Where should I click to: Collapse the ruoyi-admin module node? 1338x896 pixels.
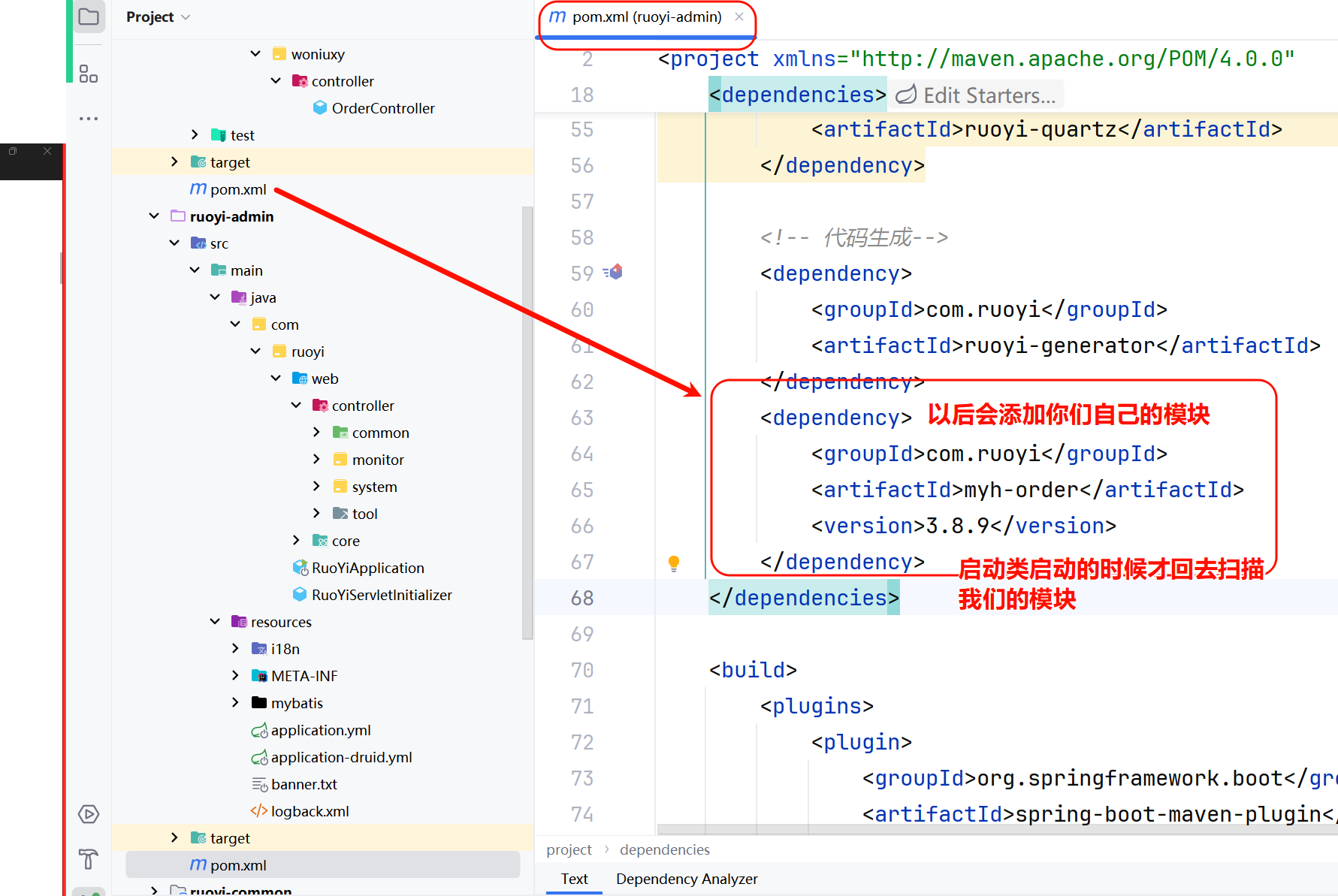pyautogui.click(x=154, y=216)
